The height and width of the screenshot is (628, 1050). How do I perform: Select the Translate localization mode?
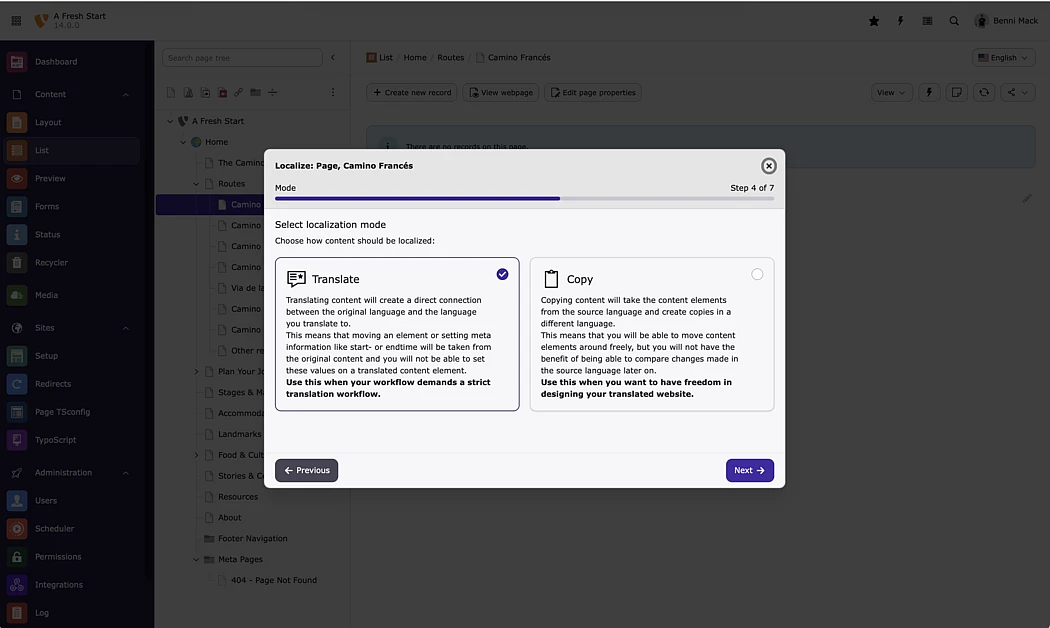pyautogui.click(x=397, y=334)
